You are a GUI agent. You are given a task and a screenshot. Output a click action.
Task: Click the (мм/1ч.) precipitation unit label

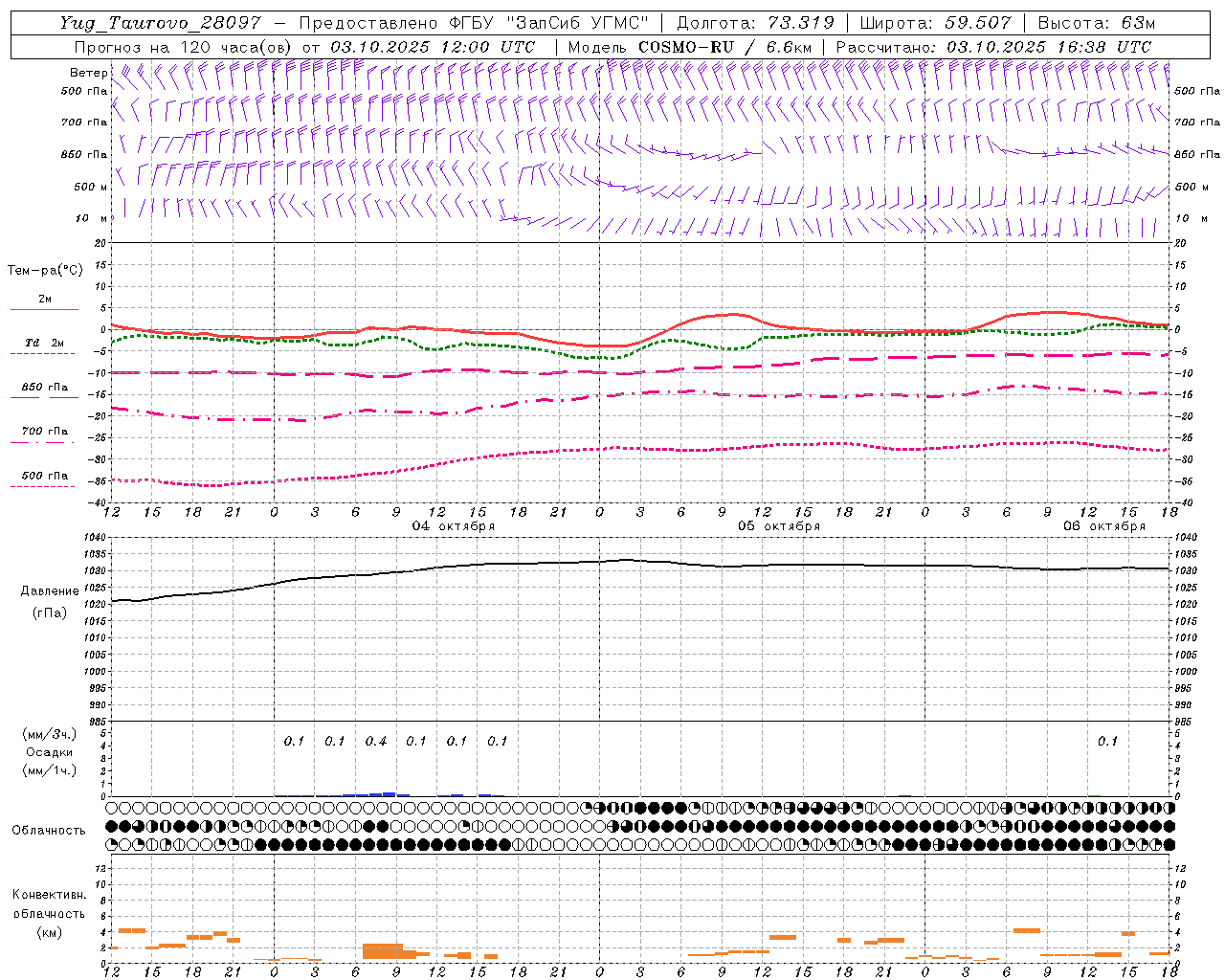point(49,770)
